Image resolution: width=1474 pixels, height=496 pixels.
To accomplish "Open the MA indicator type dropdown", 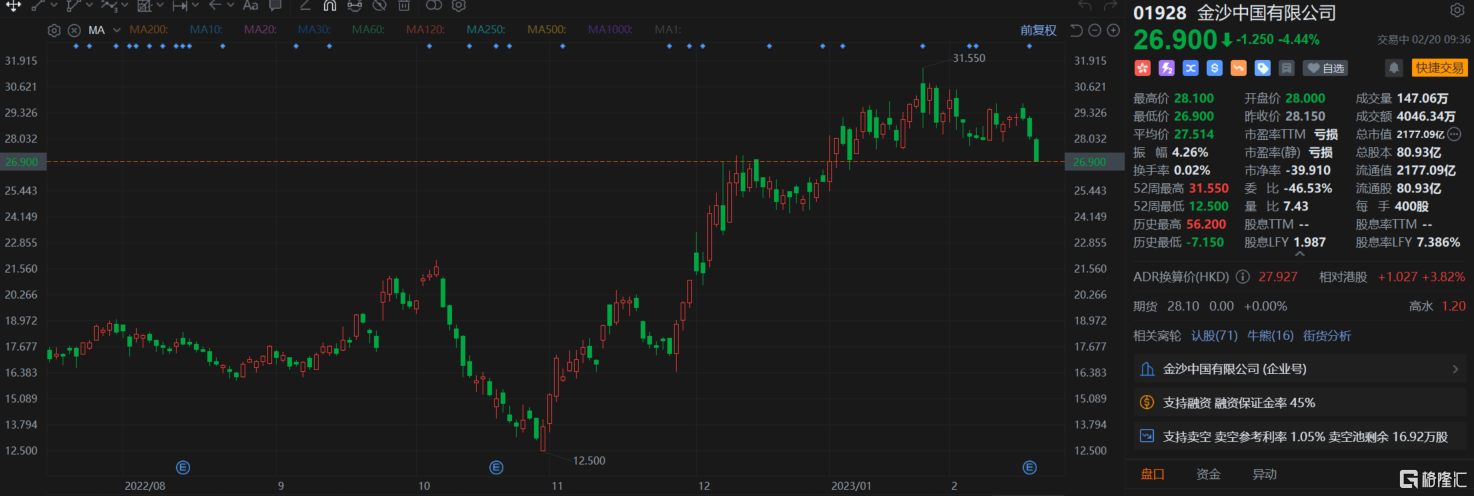I will pos(117,30).
